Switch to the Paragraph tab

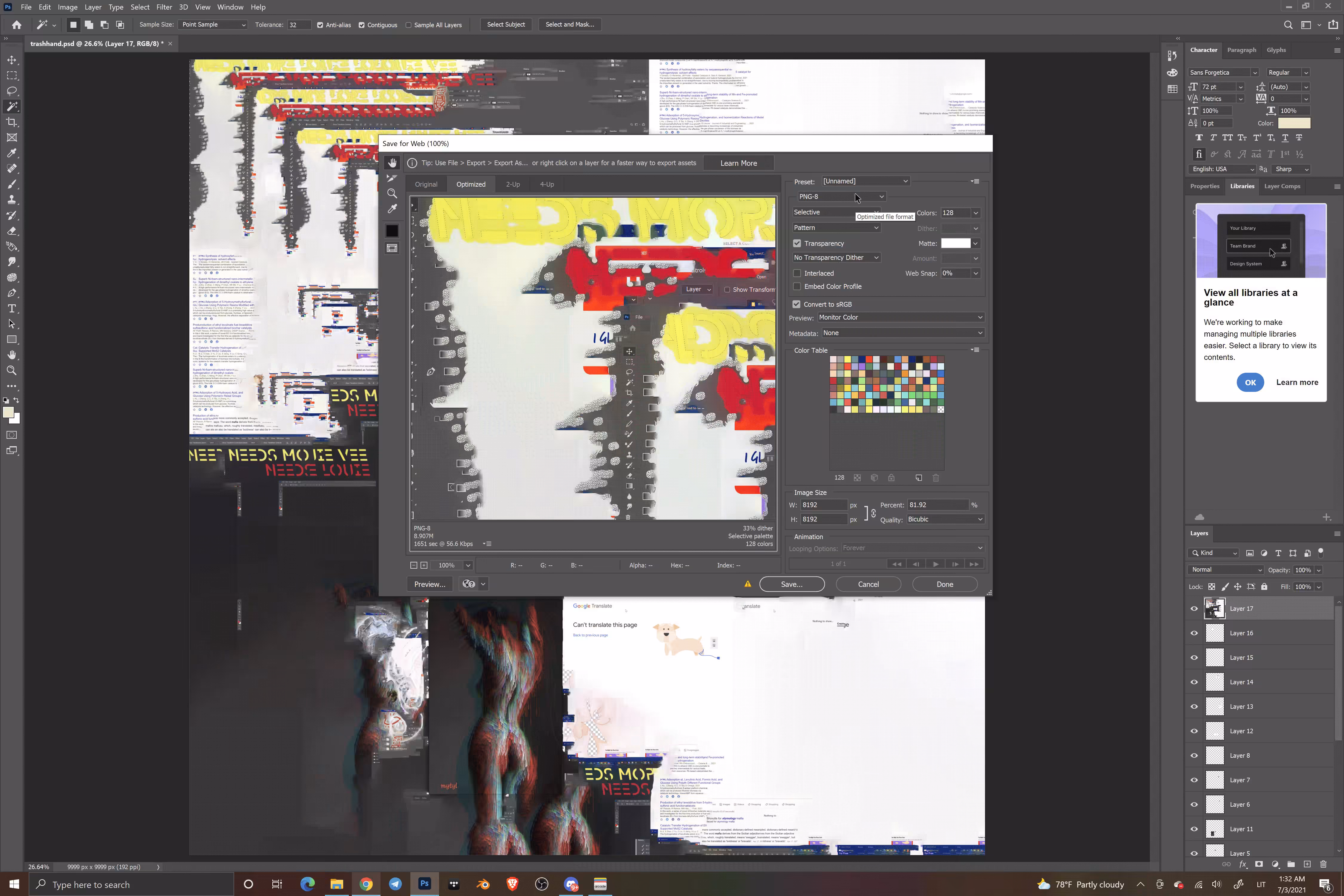point(1241,50)
